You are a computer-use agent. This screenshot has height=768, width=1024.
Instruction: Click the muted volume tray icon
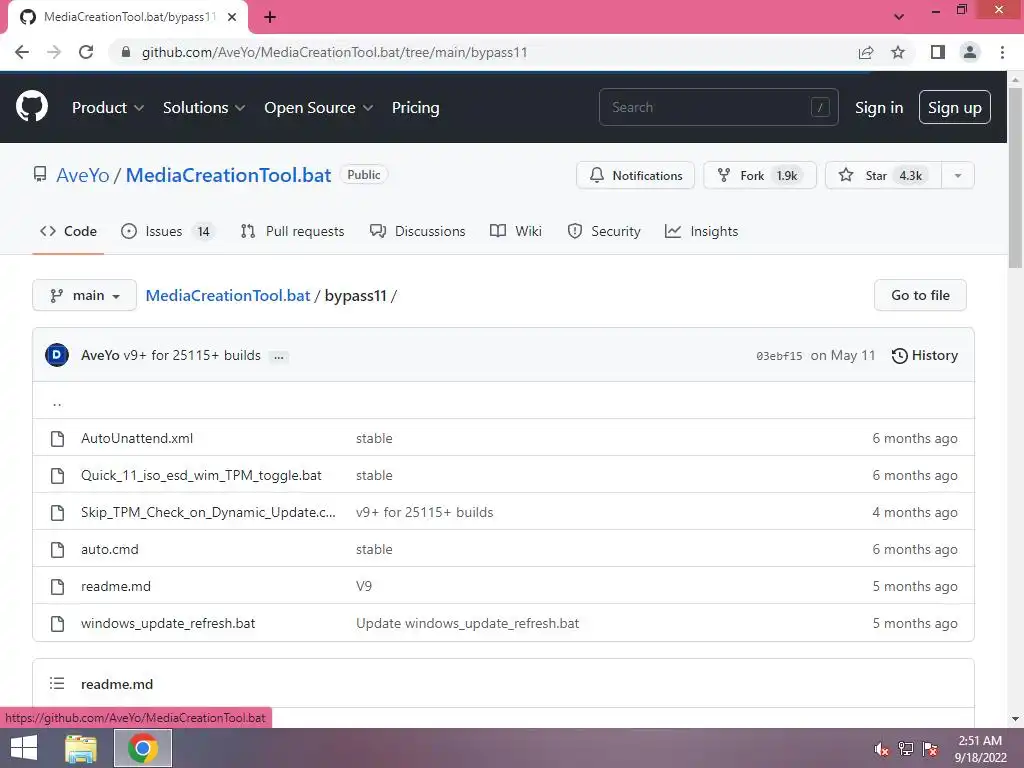[x=881, y=749]
